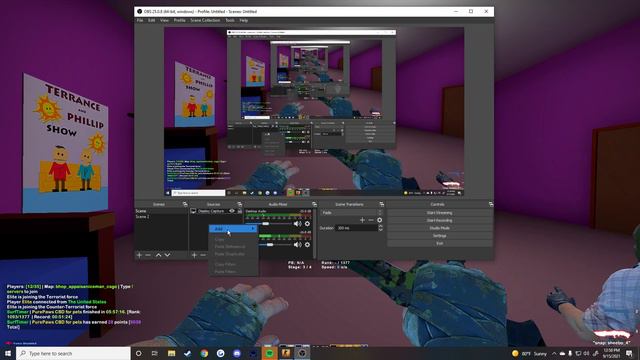
Task: Click the taskbar search box
Action: (73, 353)
